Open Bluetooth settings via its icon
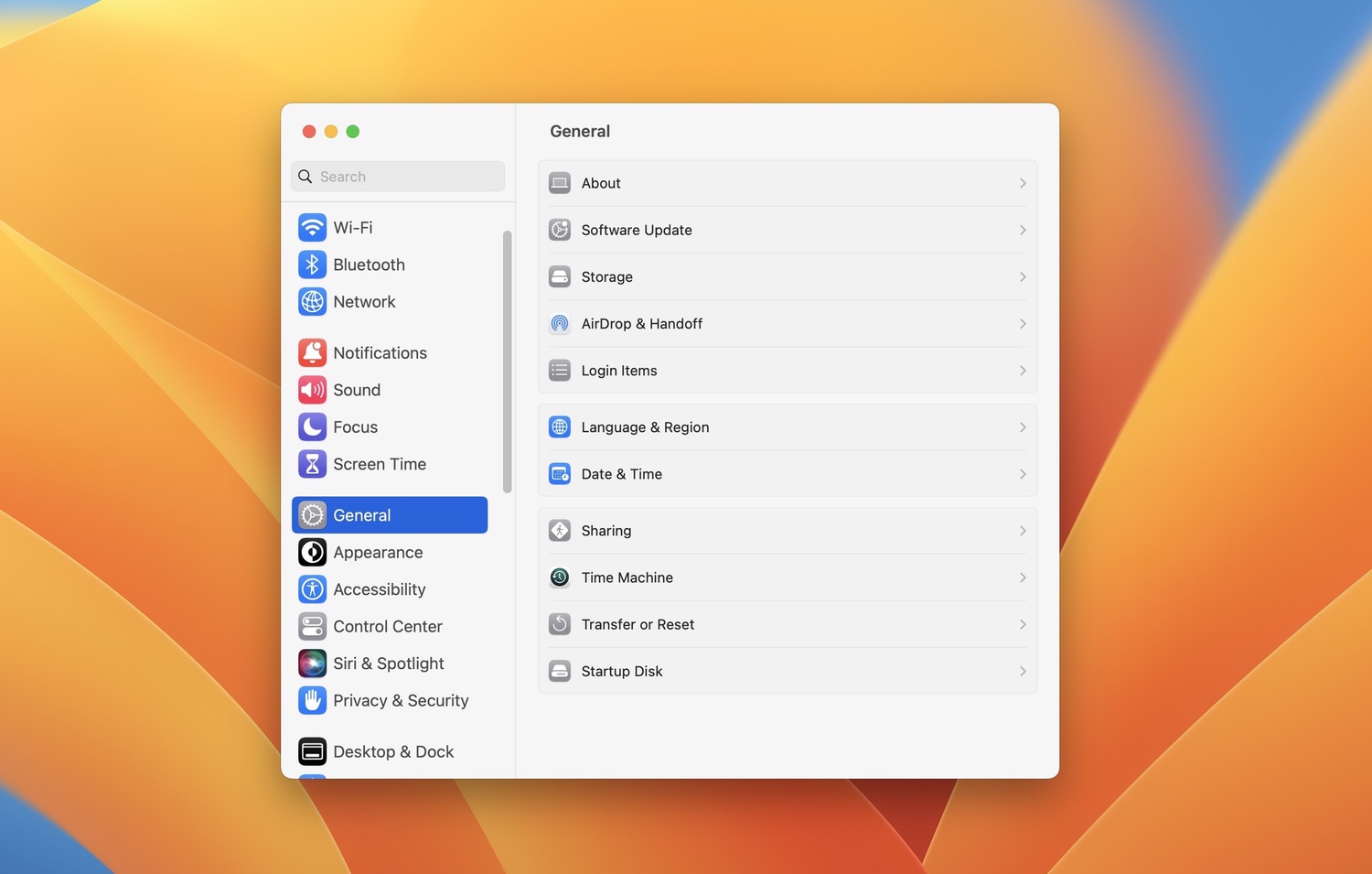The width and height of the screenshot is (1372, 874). (x=312, y=264)
